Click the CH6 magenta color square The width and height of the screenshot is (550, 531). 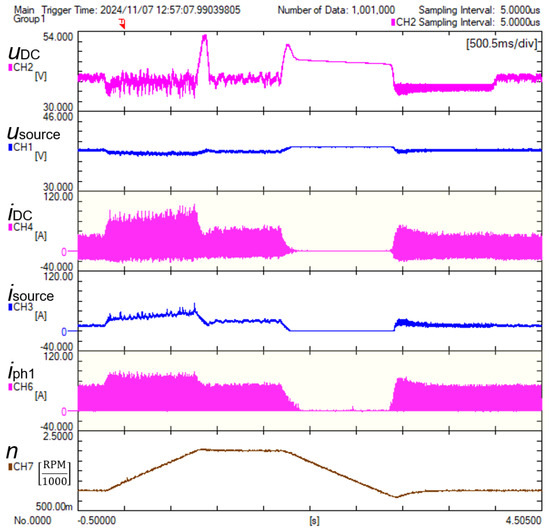pyautogui.click(x=11, y=387)
